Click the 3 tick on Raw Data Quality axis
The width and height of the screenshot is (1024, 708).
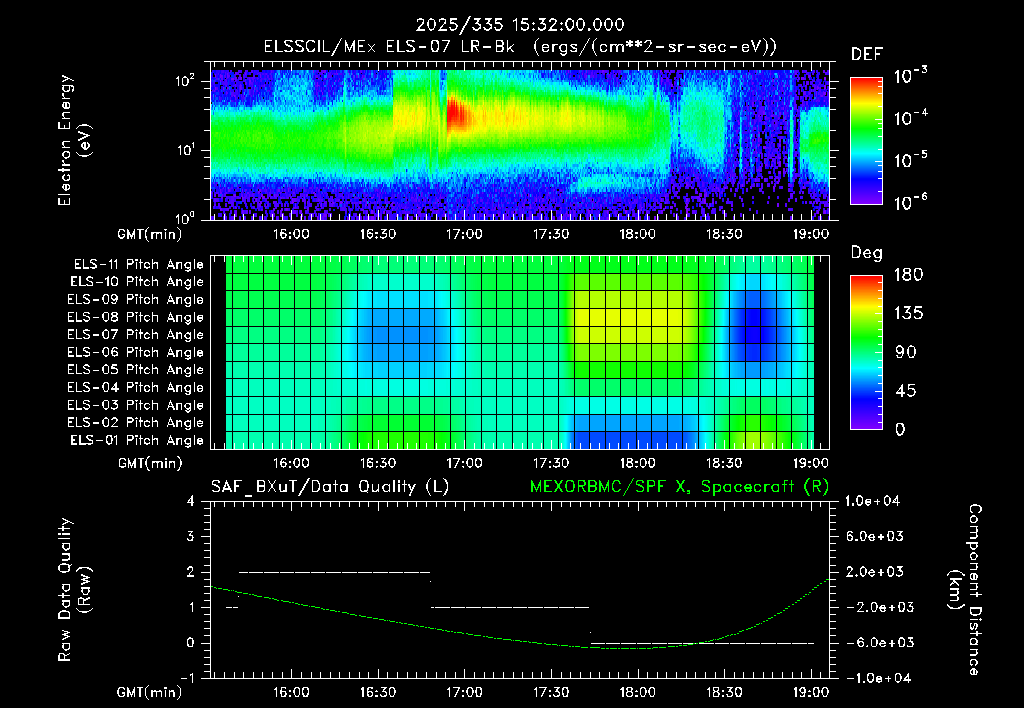coord(191,536)
